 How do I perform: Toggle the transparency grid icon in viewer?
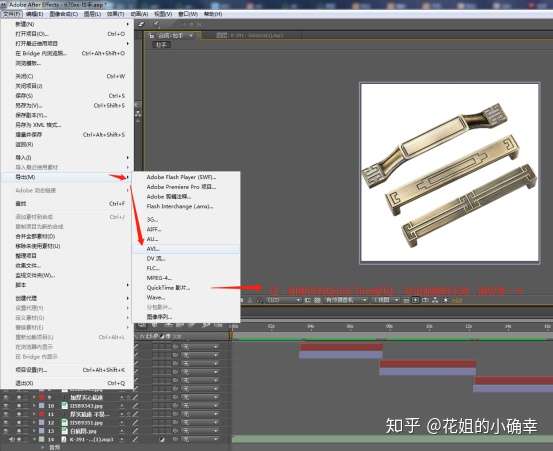[x=317, y=300]
